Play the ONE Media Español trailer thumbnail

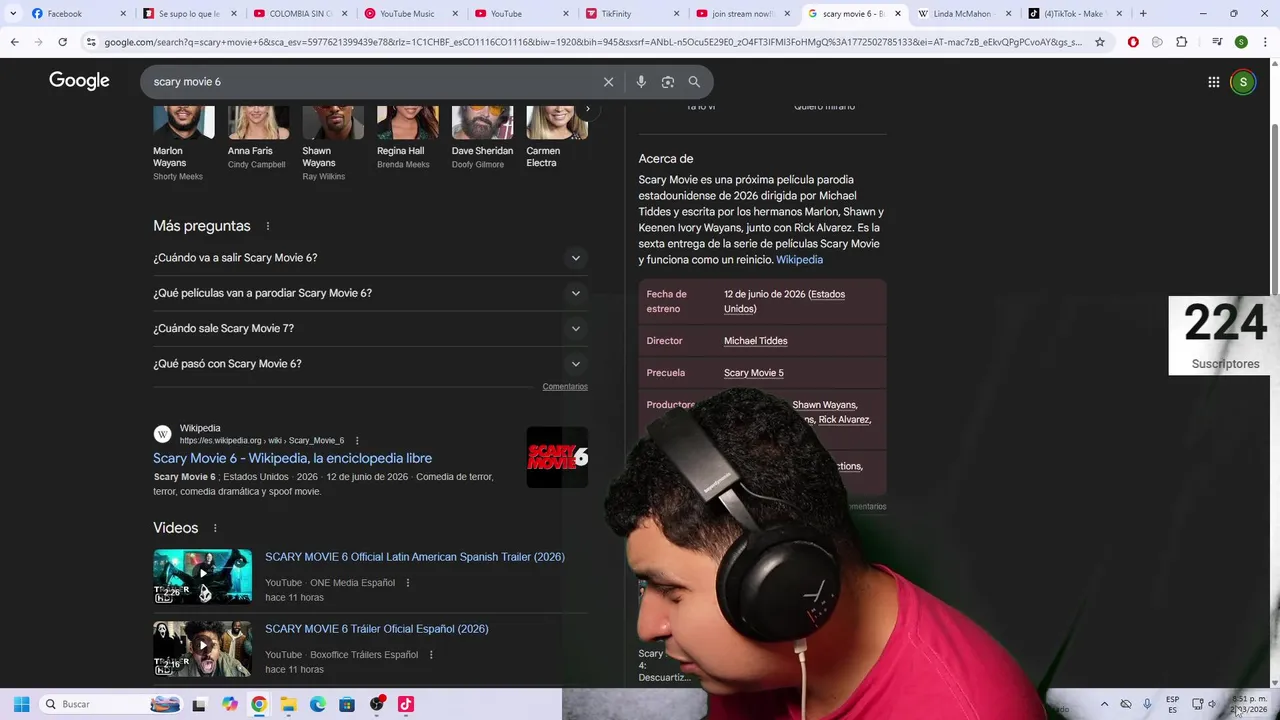[202, 576]
